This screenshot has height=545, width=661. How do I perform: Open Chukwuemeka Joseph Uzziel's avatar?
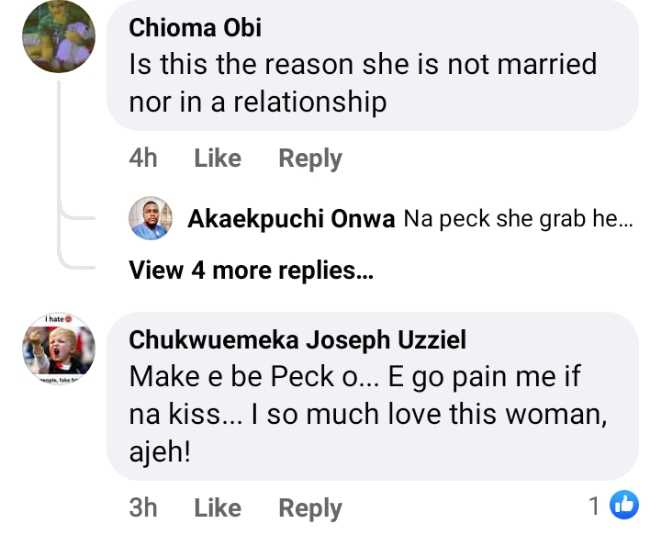coord(59,348)
